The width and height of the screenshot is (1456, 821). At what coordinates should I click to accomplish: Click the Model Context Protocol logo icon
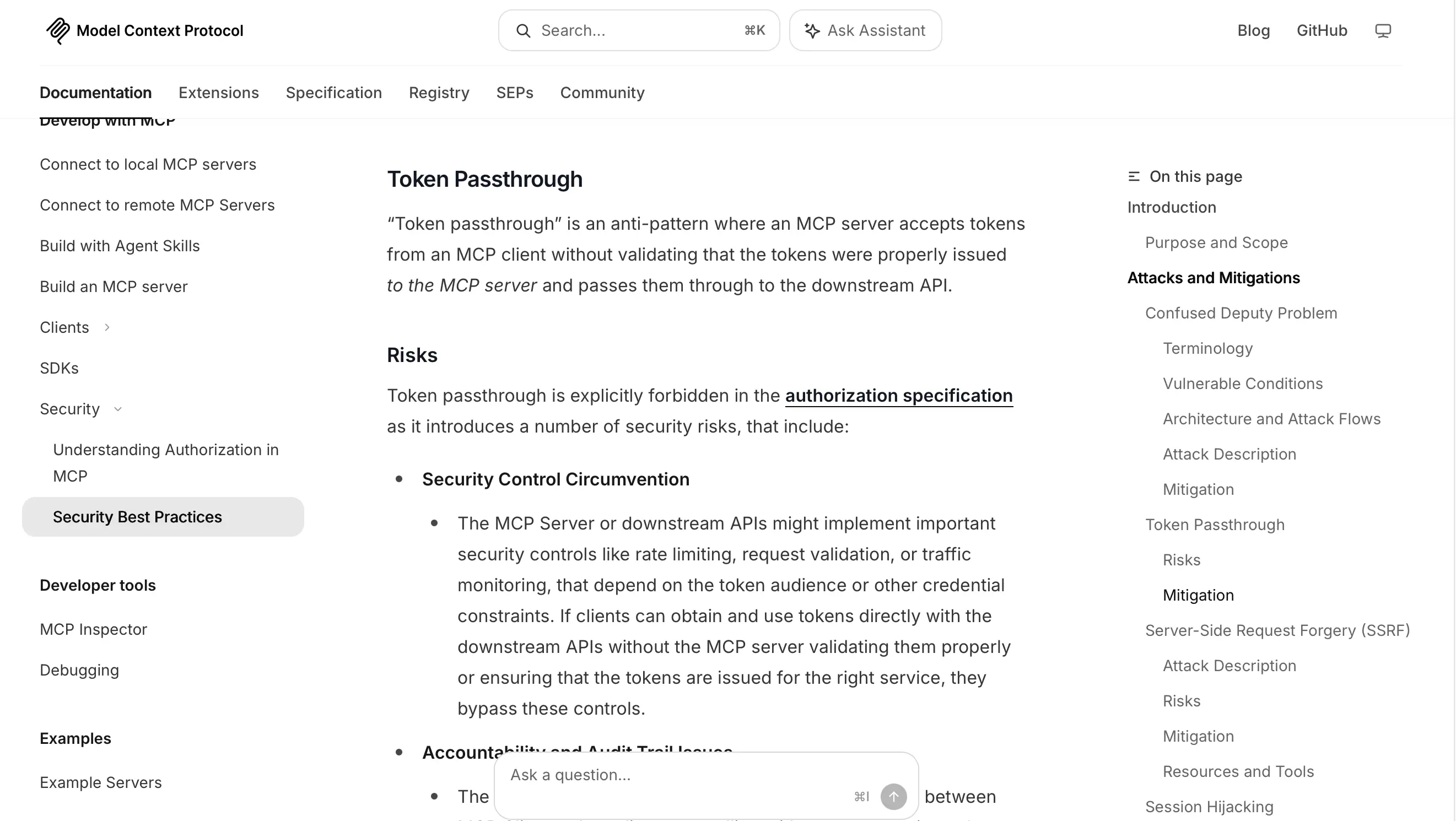[58, 30]
